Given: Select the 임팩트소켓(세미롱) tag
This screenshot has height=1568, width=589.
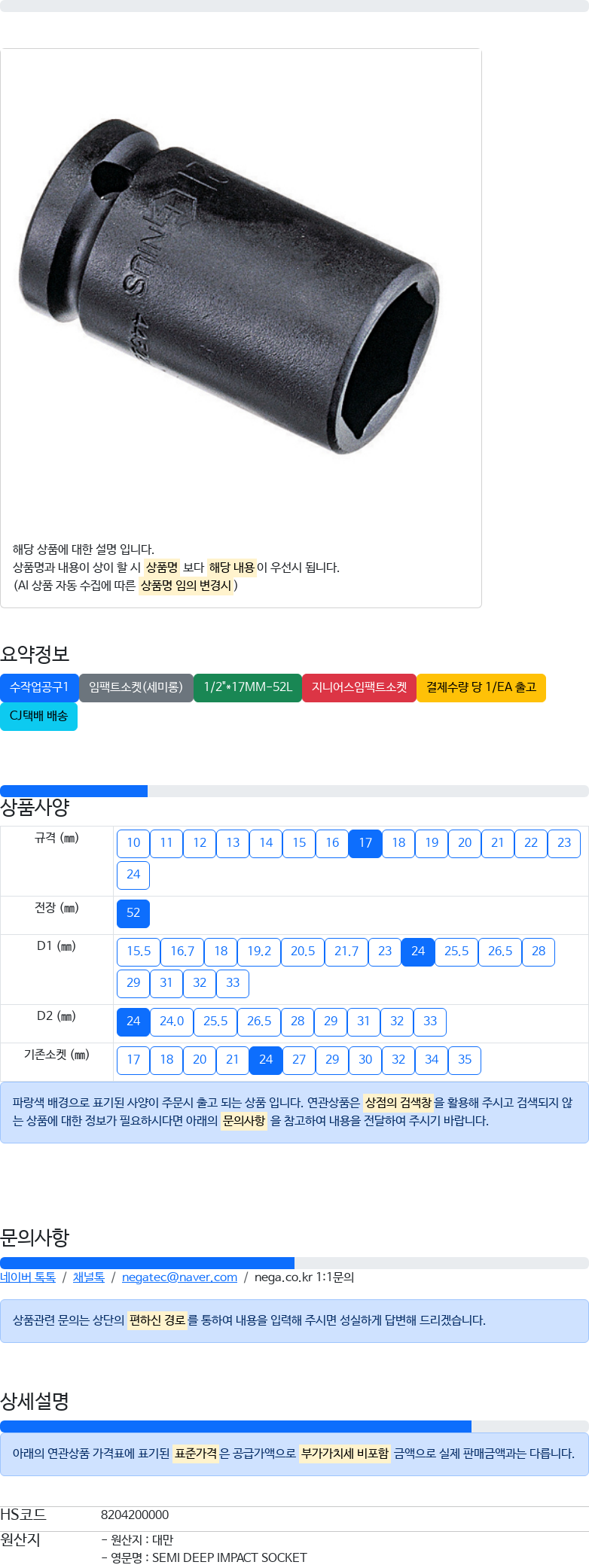Looking at the screenshot, I should coord(136,687).
